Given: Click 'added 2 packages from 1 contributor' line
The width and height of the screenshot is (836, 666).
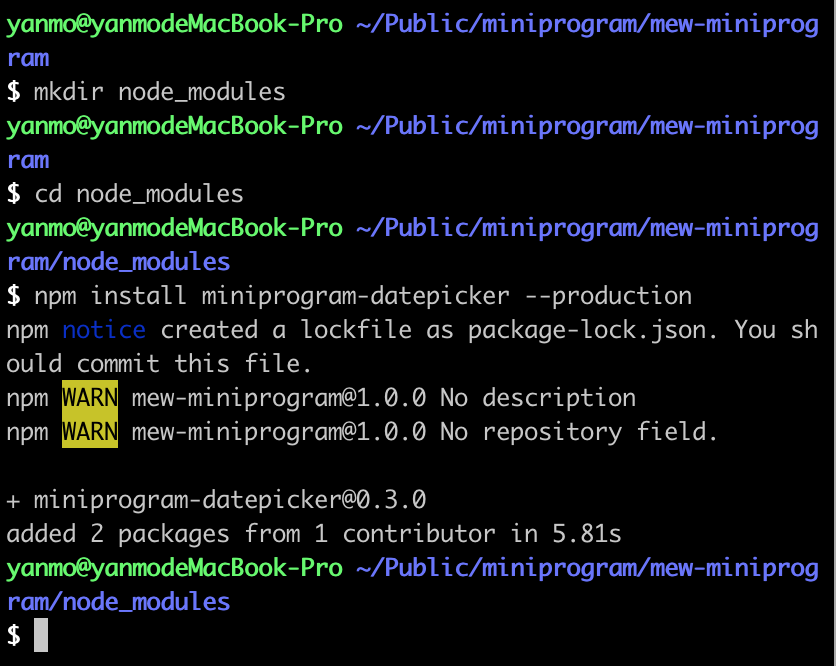Looking at the screenshot, I should coord(314,534).
